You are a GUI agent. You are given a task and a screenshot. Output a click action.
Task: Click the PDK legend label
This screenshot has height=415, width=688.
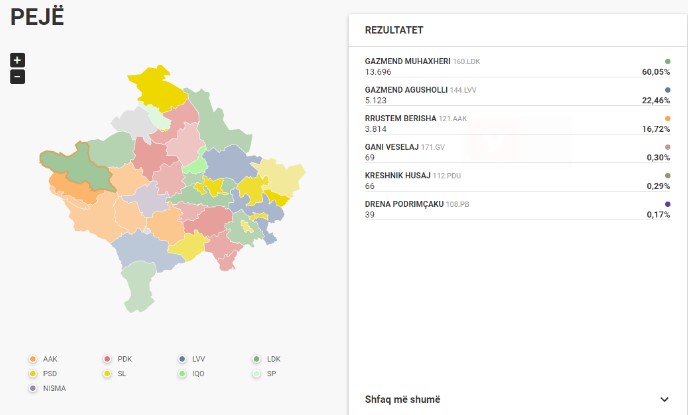click(125, 359)
